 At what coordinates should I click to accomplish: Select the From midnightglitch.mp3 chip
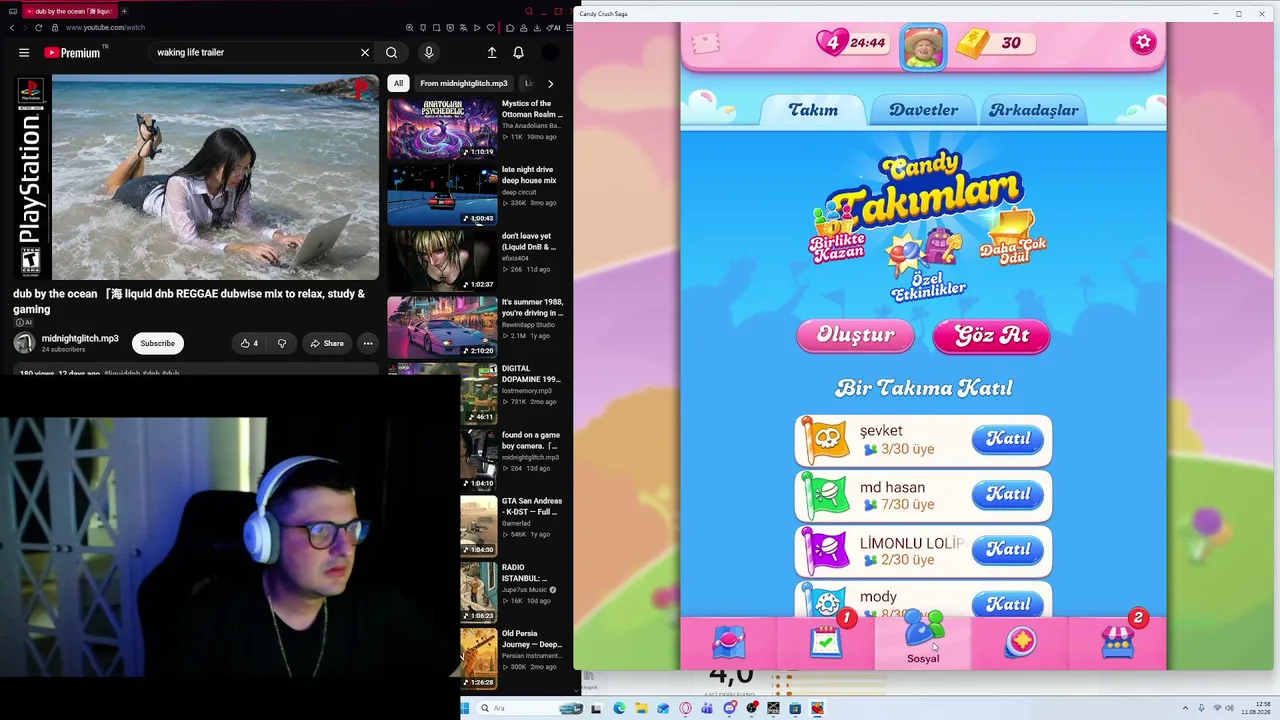tap(463, 83)
